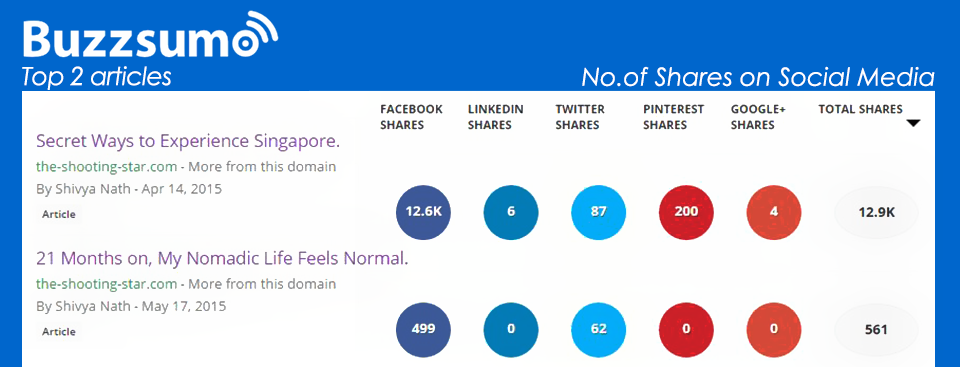
Task: Click the 561 total shares badge
Action: 877,330
